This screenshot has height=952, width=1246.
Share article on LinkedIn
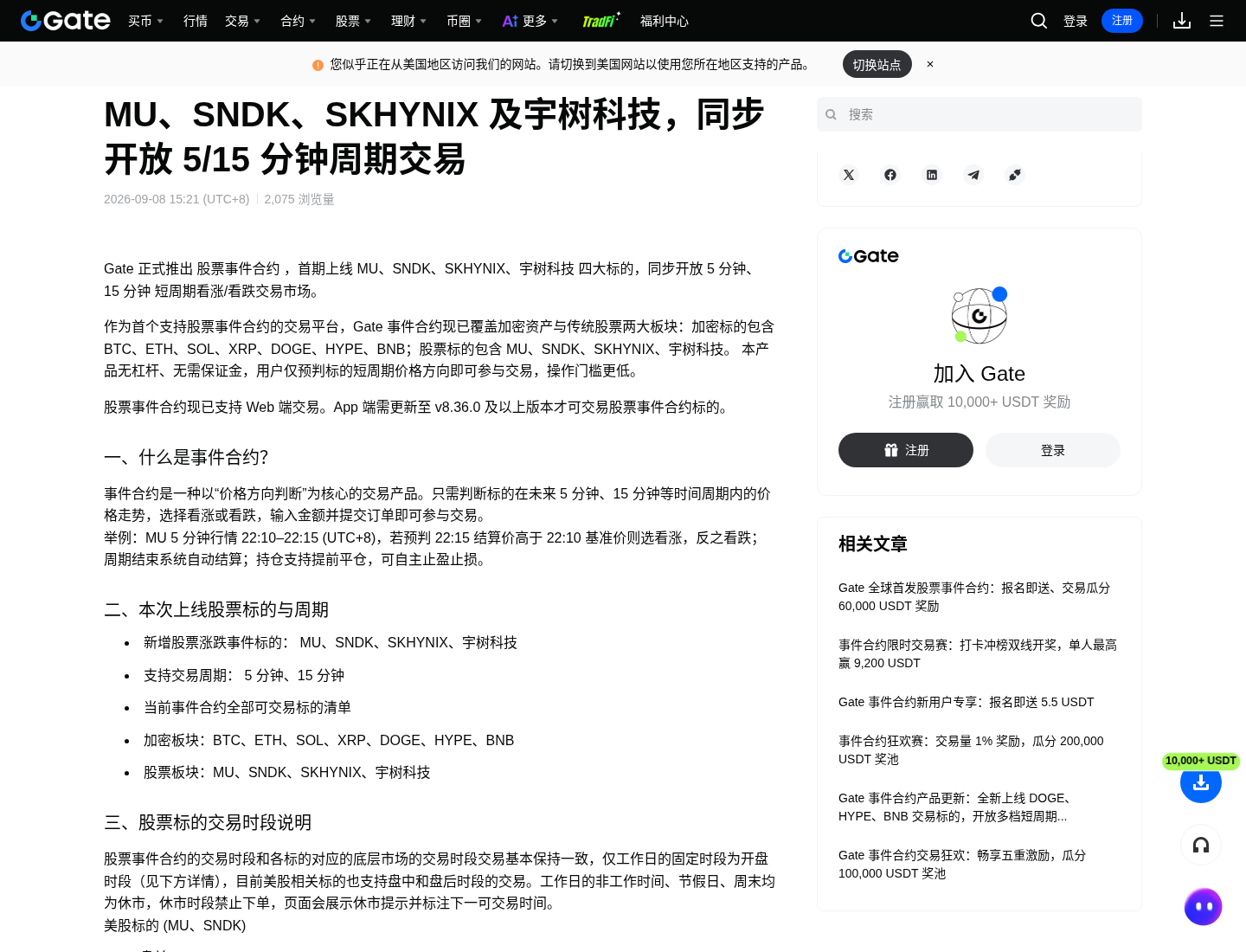932,175
